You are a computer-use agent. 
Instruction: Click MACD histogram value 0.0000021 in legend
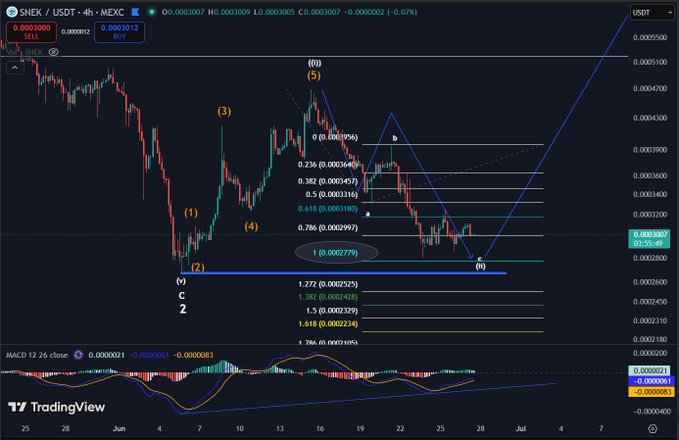tap(106, 355)
